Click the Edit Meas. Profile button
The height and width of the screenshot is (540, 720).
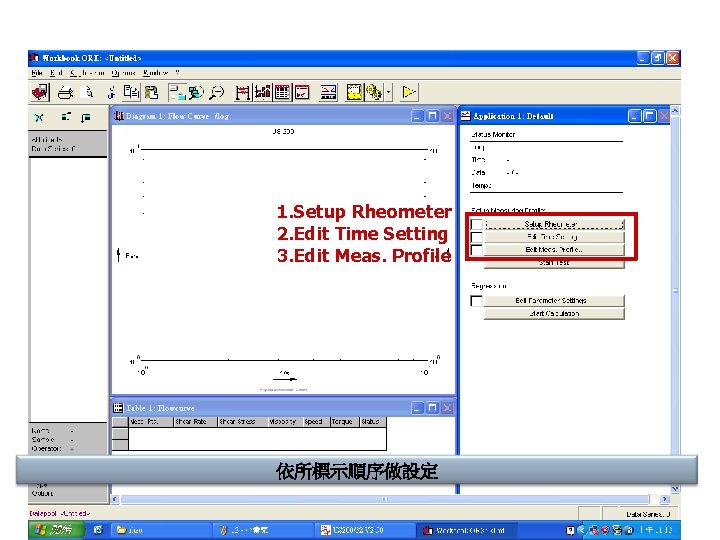(x=554, y=250)
